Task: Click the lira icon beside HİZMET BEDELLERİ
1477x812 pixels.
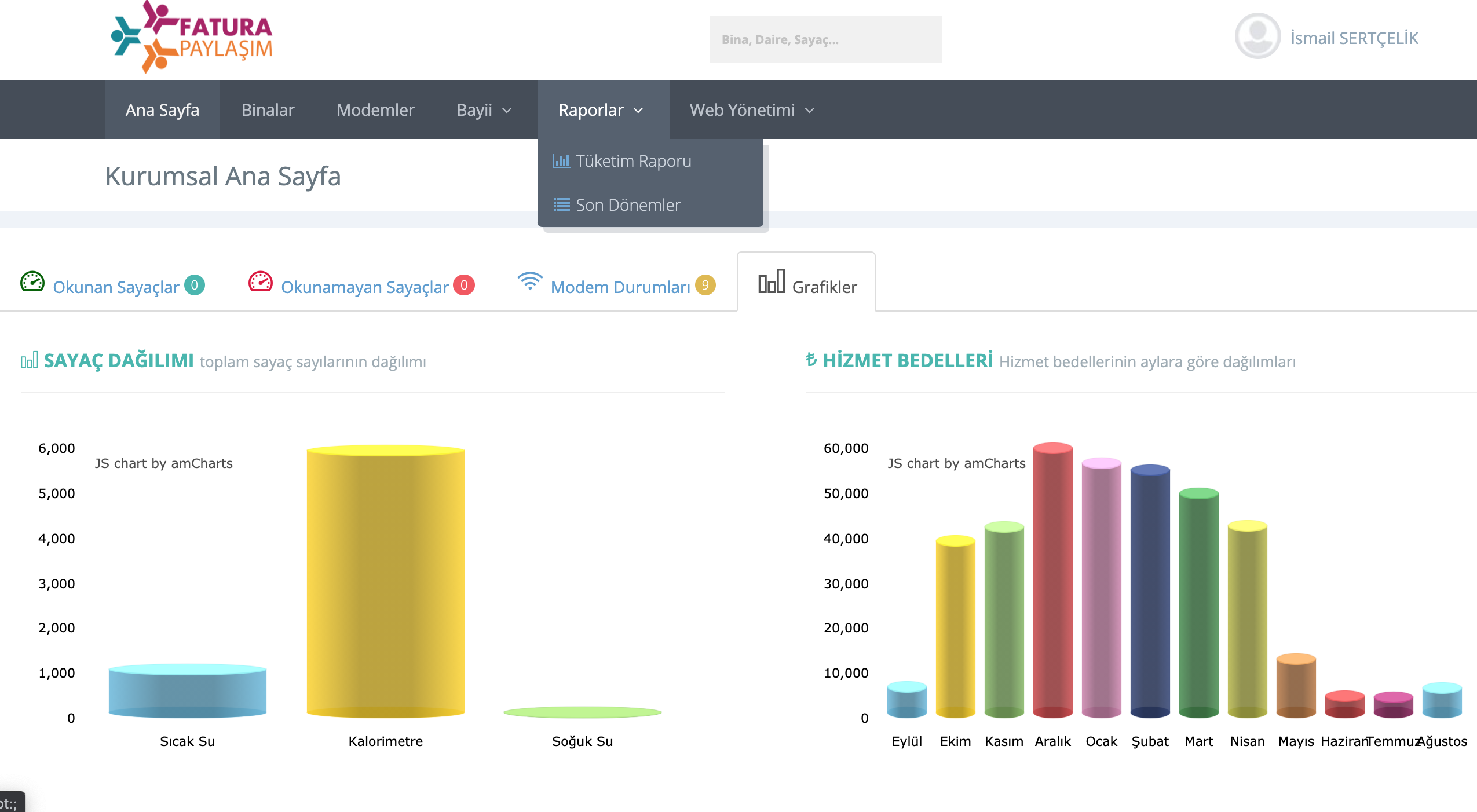Action: [811, 360]
